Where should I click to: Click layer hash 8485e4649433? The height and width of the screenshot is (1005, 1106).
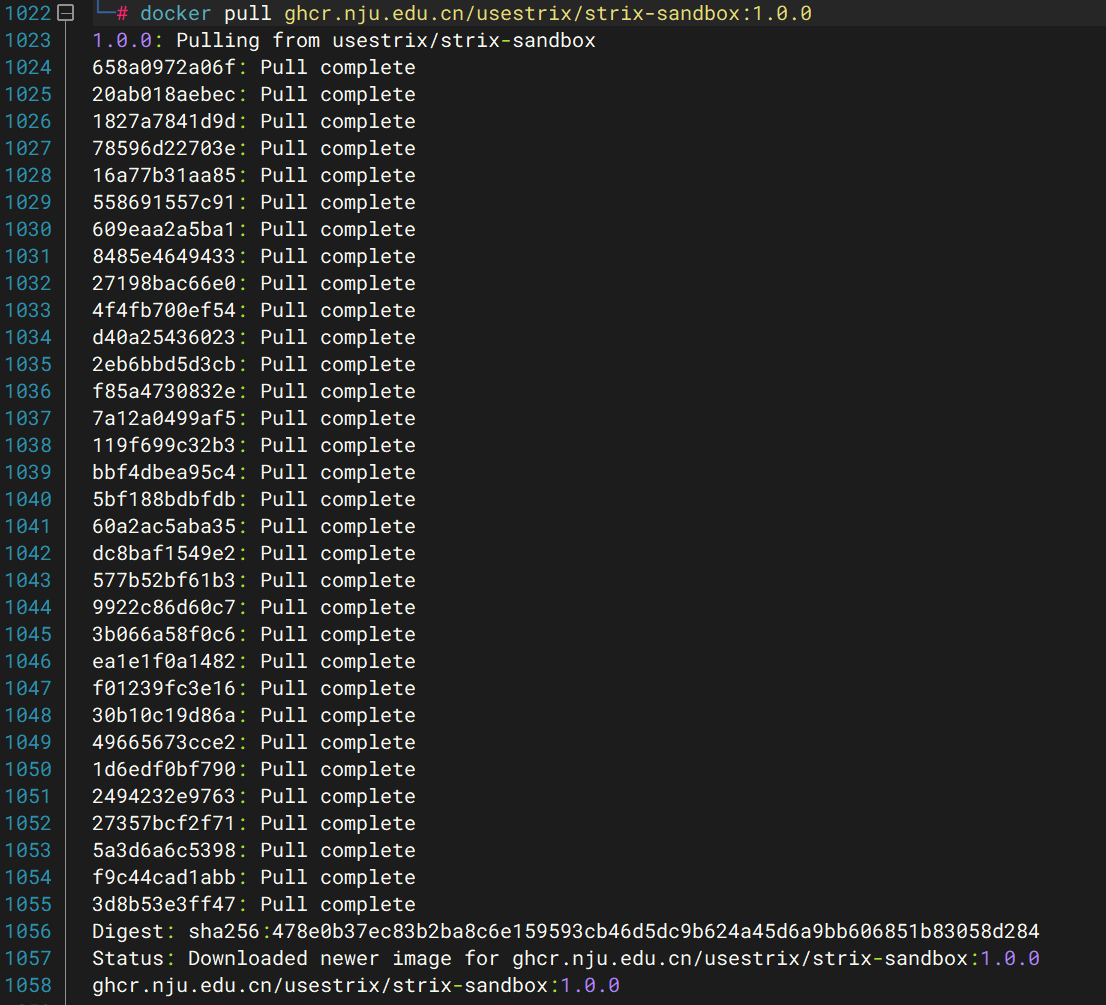164,257
